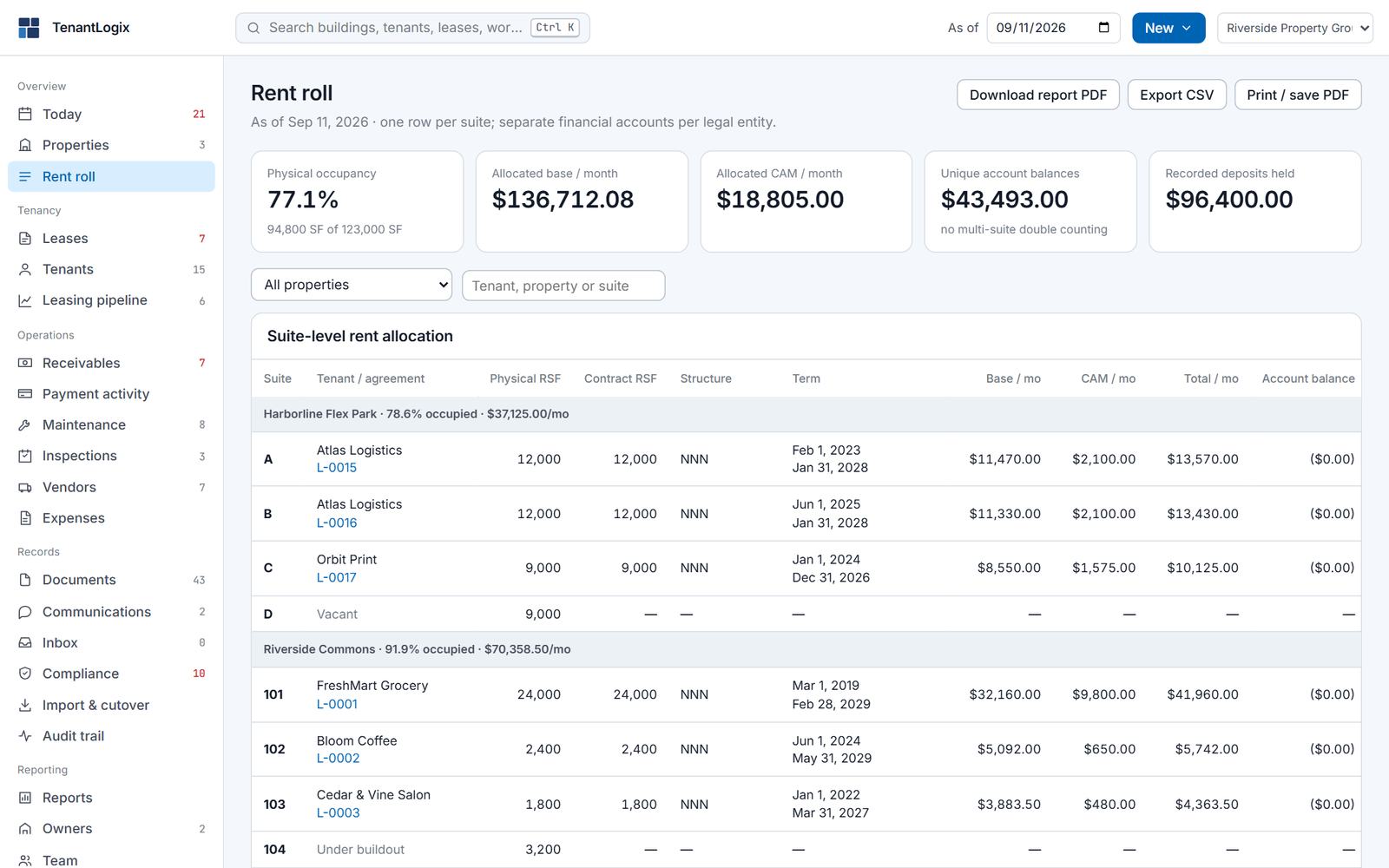Open the All properties filter dropdown
Image resolution: width=1389 pixels, height=868 pixels.
click(x=352, y=285)
